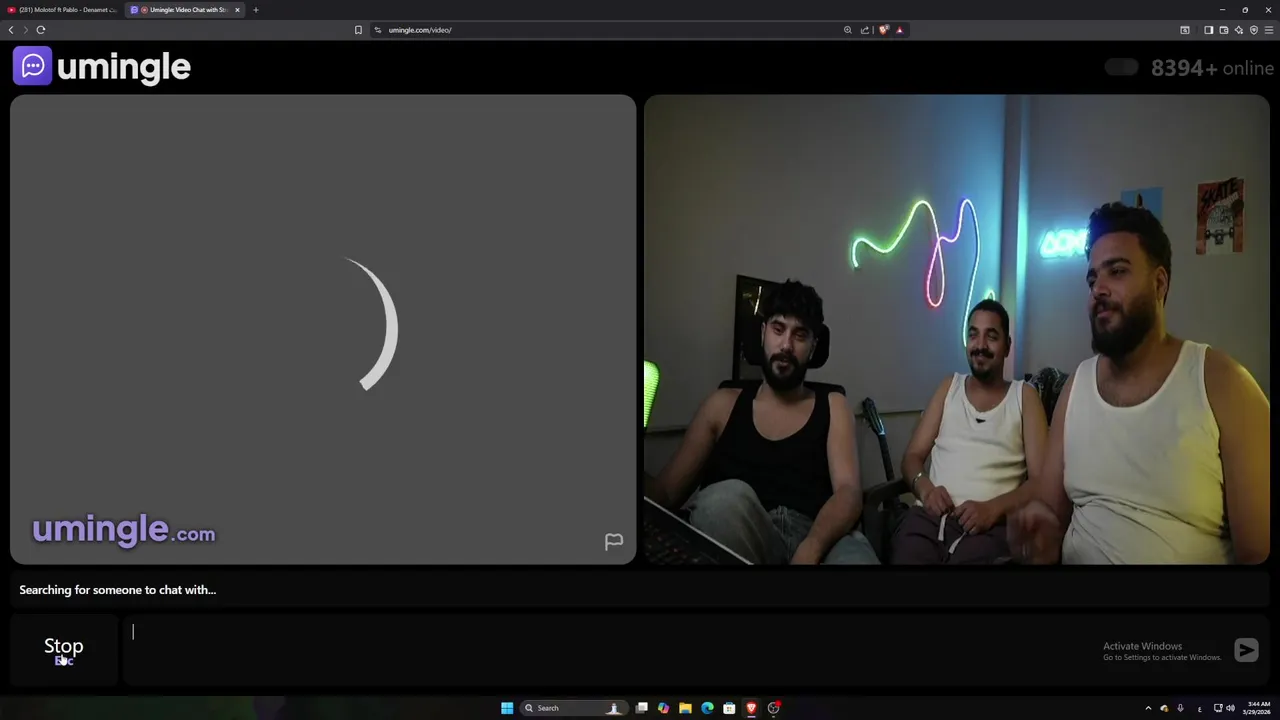Viewport: 1280px width, 720px height.
Task: Open the zoom control in address bar
Action: click(x=848, y=30)
